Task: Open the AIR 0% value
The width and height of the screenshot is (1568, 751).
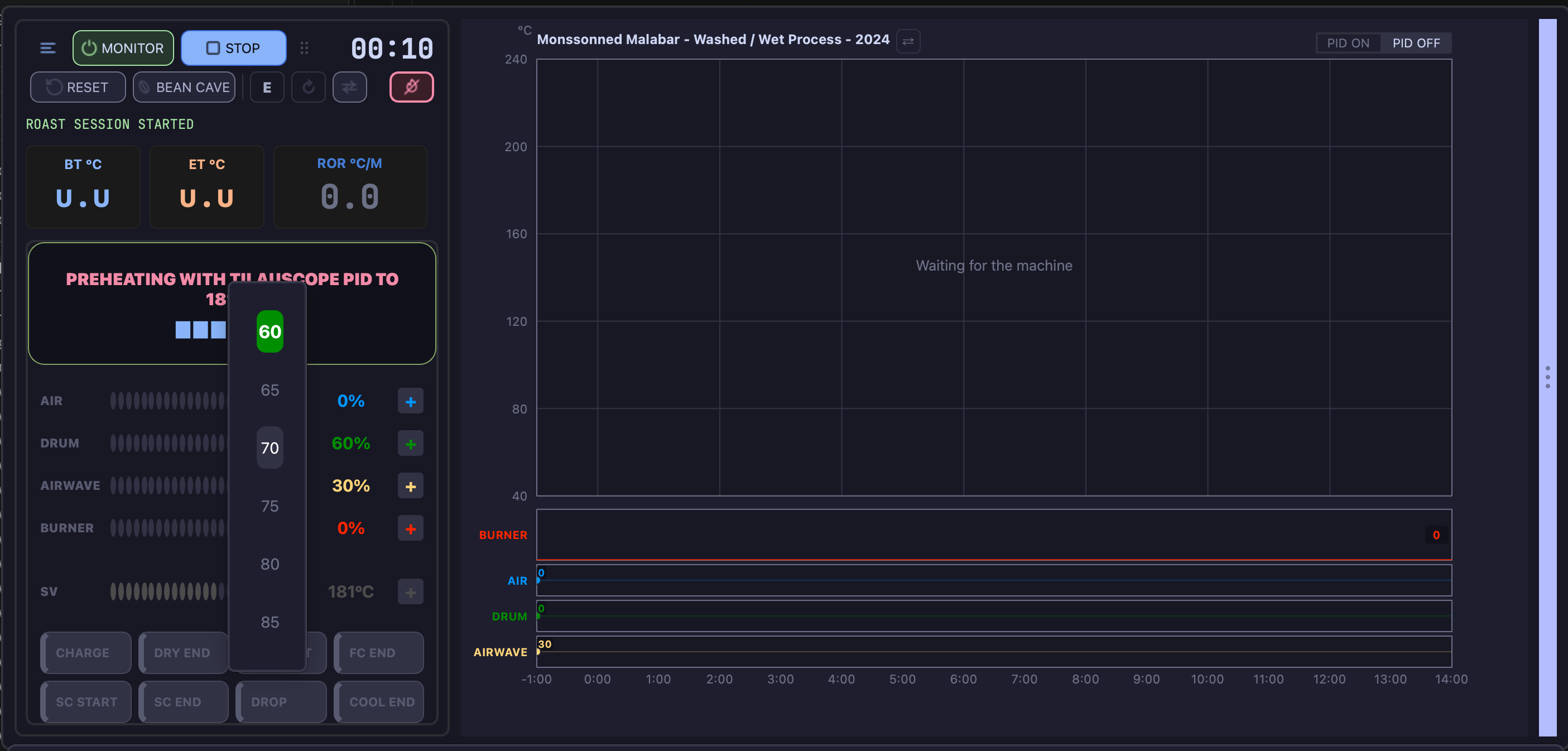Action: pyautogui.click(x=351, y=401)
